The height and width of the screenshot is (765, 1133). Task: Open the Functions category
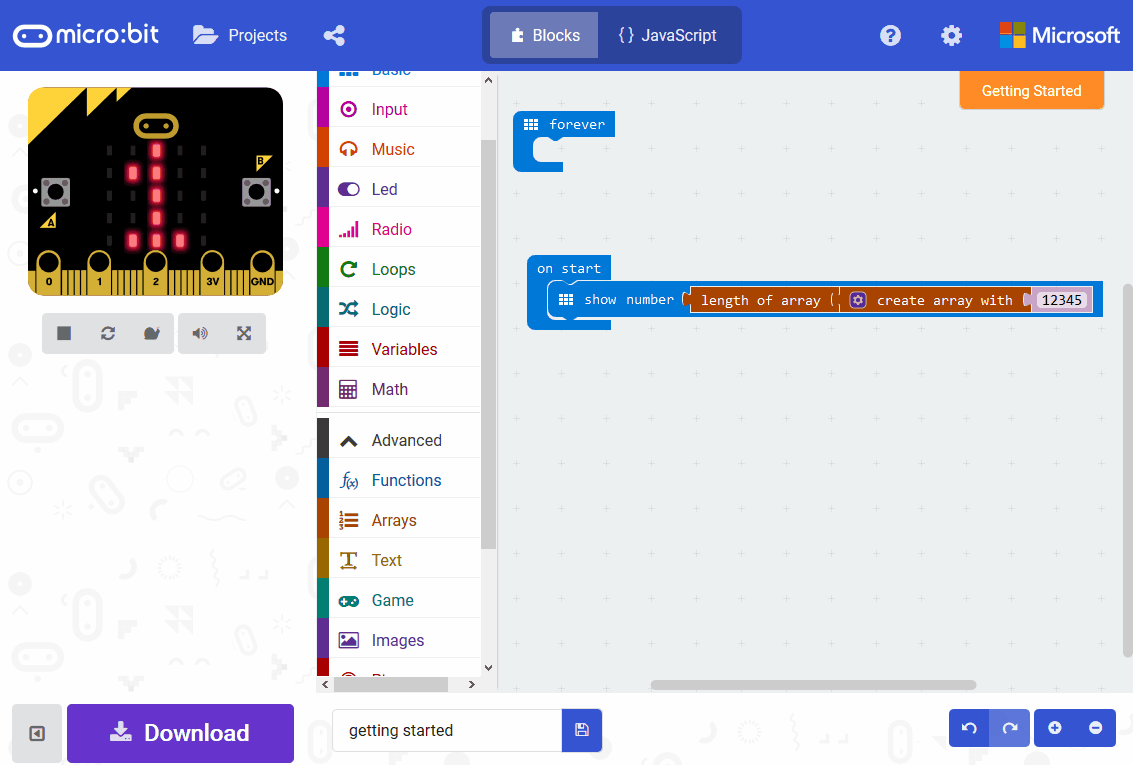pyautogui.click(x=399, y=480)
